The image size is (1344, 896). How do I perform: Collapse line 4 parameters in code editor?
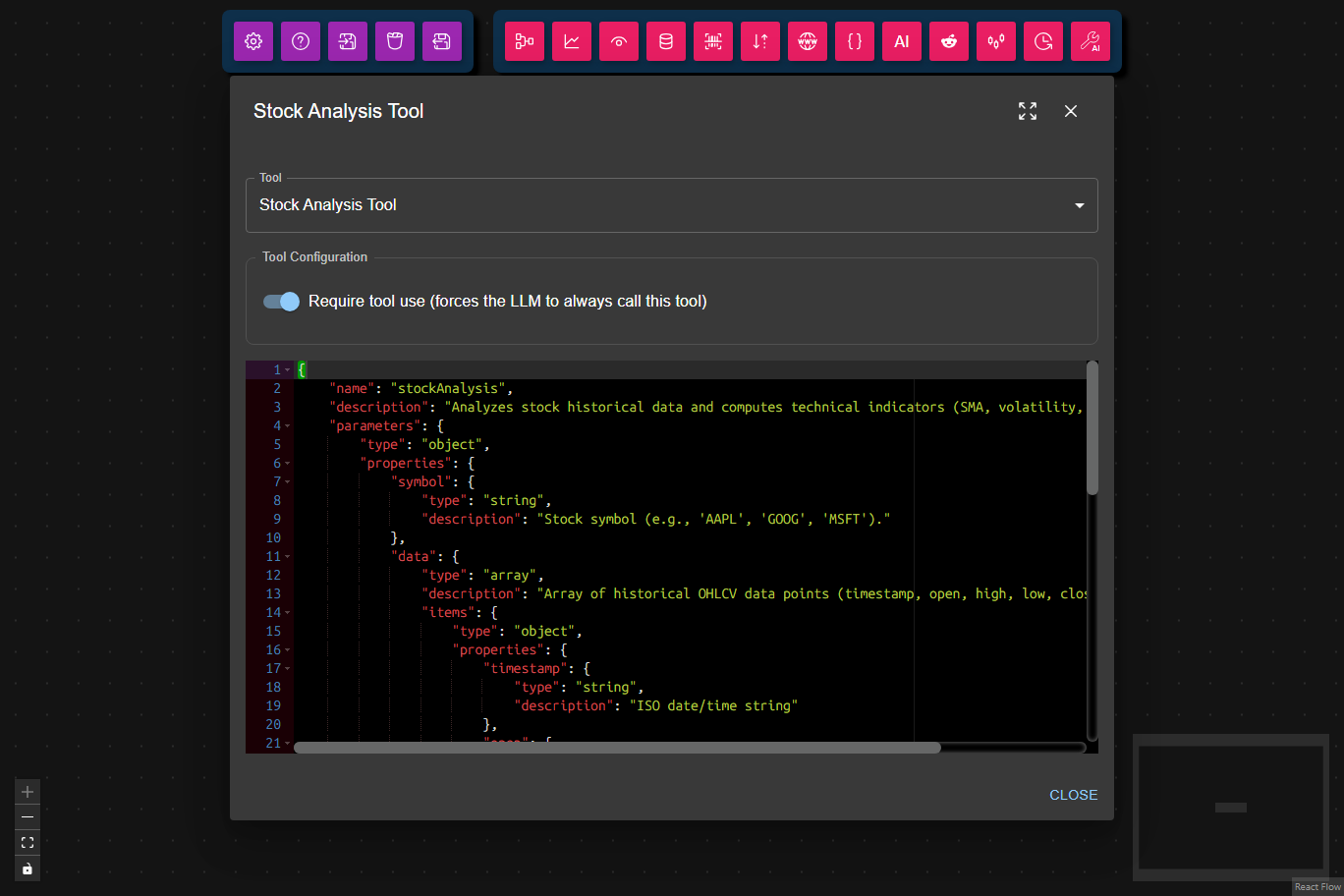click(286, 424)
